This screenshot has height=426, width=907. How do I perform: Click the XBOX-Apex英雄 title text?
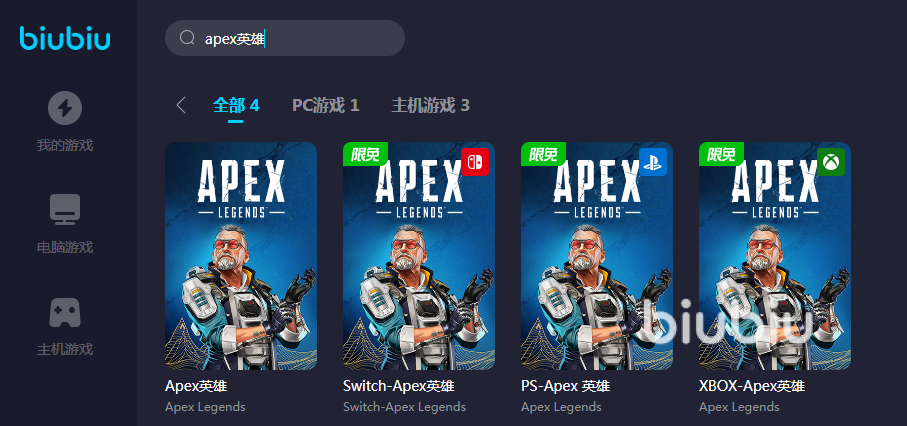pos(752,386)
